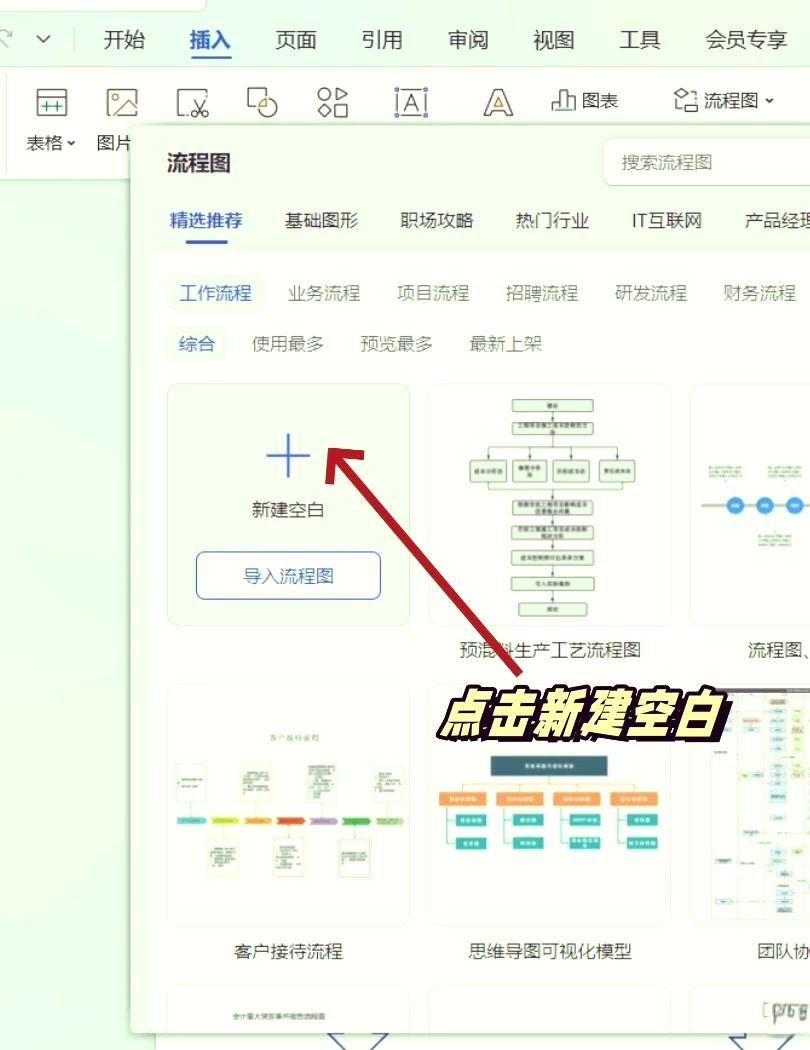The image size is (810, 1050).
Task: Click the 思维导图可视化模型 template title
Action: pos(550,951)
